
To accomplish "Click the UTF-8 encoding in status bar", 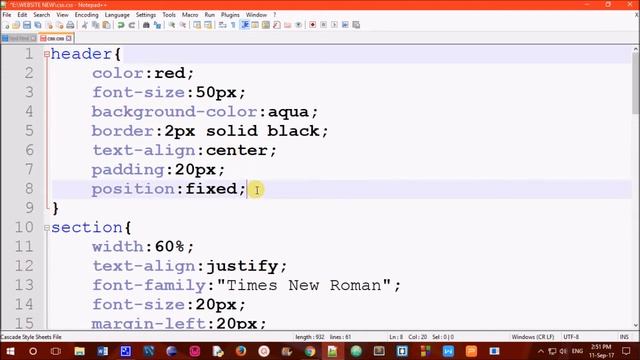I will 571,337.
